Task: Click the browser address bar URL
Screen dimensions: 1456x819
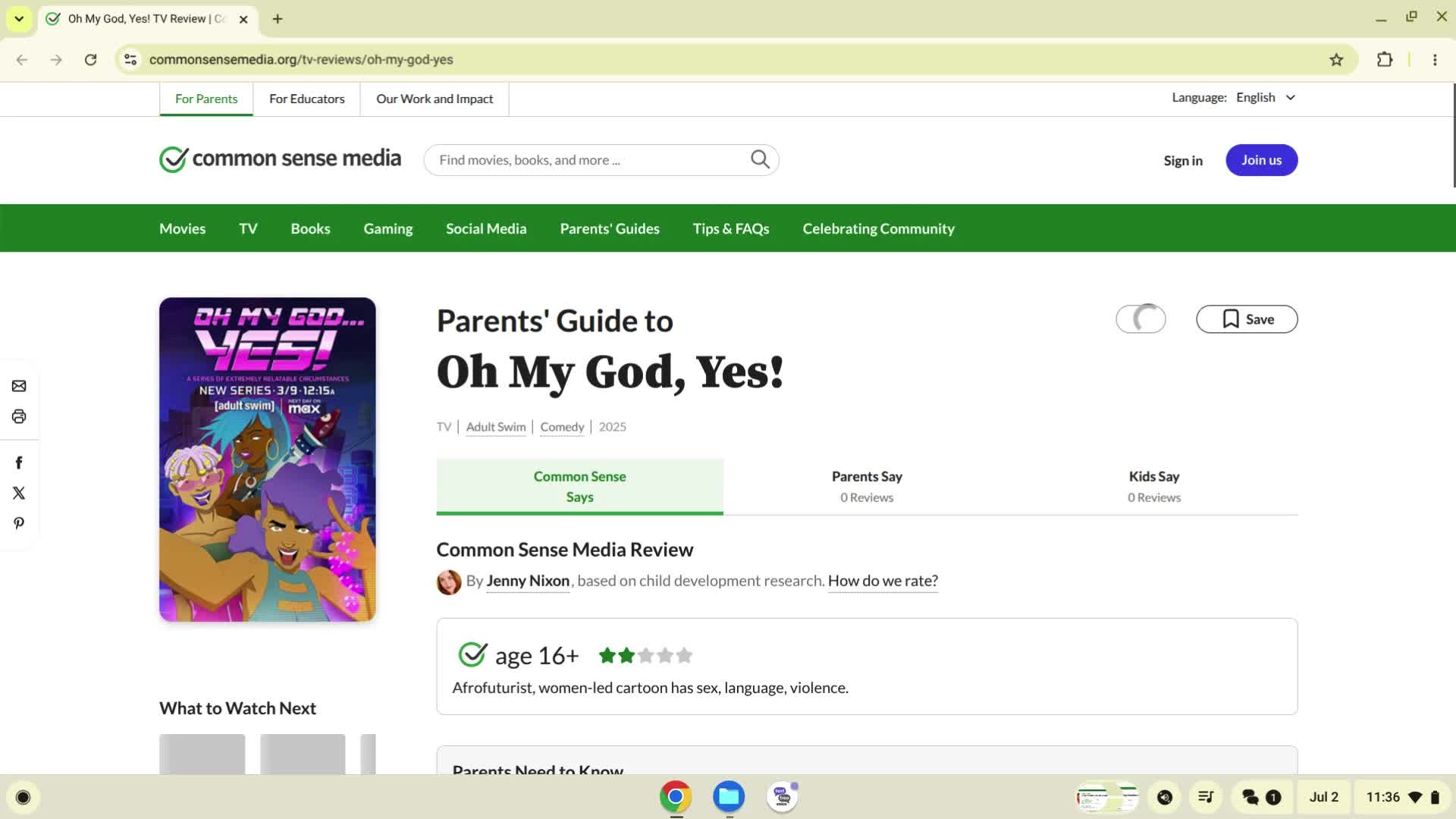Action: [301, 59]
